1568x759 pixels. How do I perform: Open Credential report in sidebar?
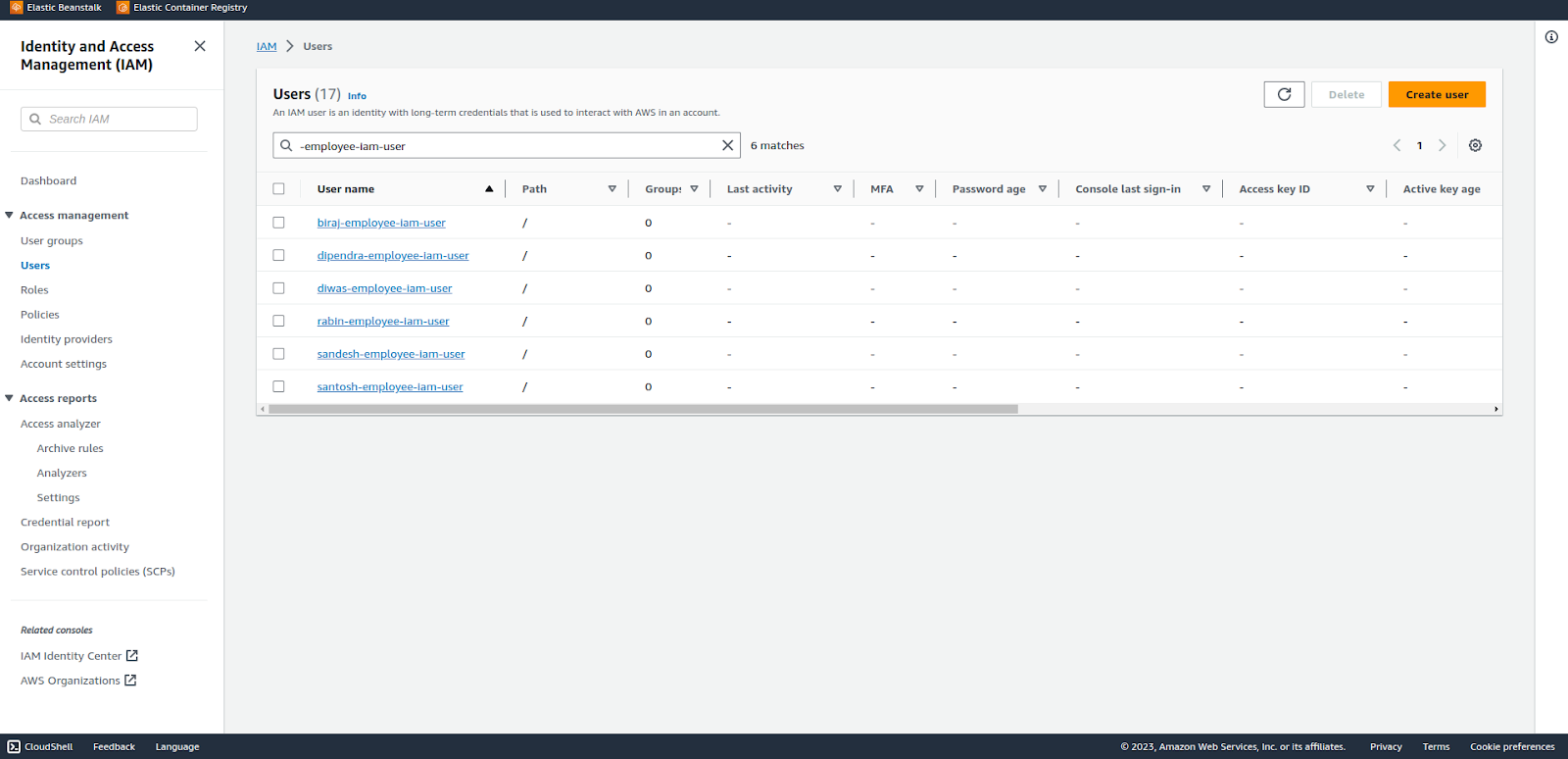click(x=65, y=522)
